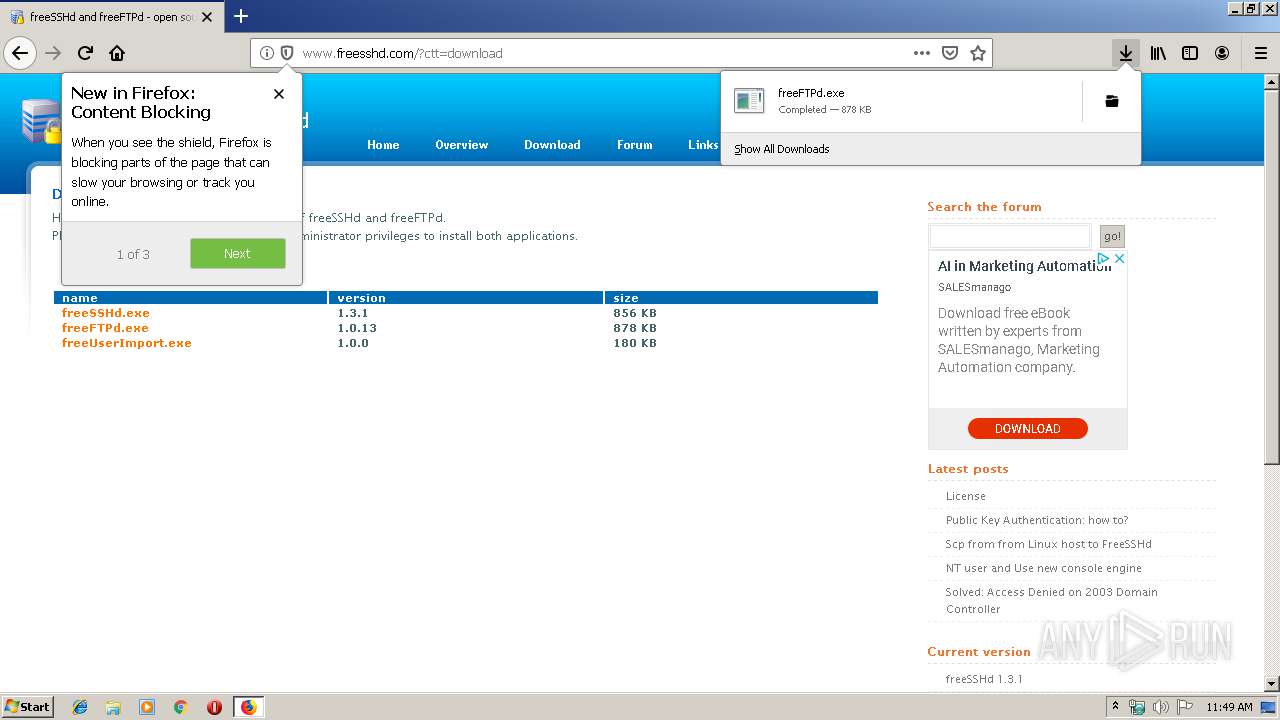Open the content blocking shield icon
Screen dimensions: 1280x720
pos(286,53)
